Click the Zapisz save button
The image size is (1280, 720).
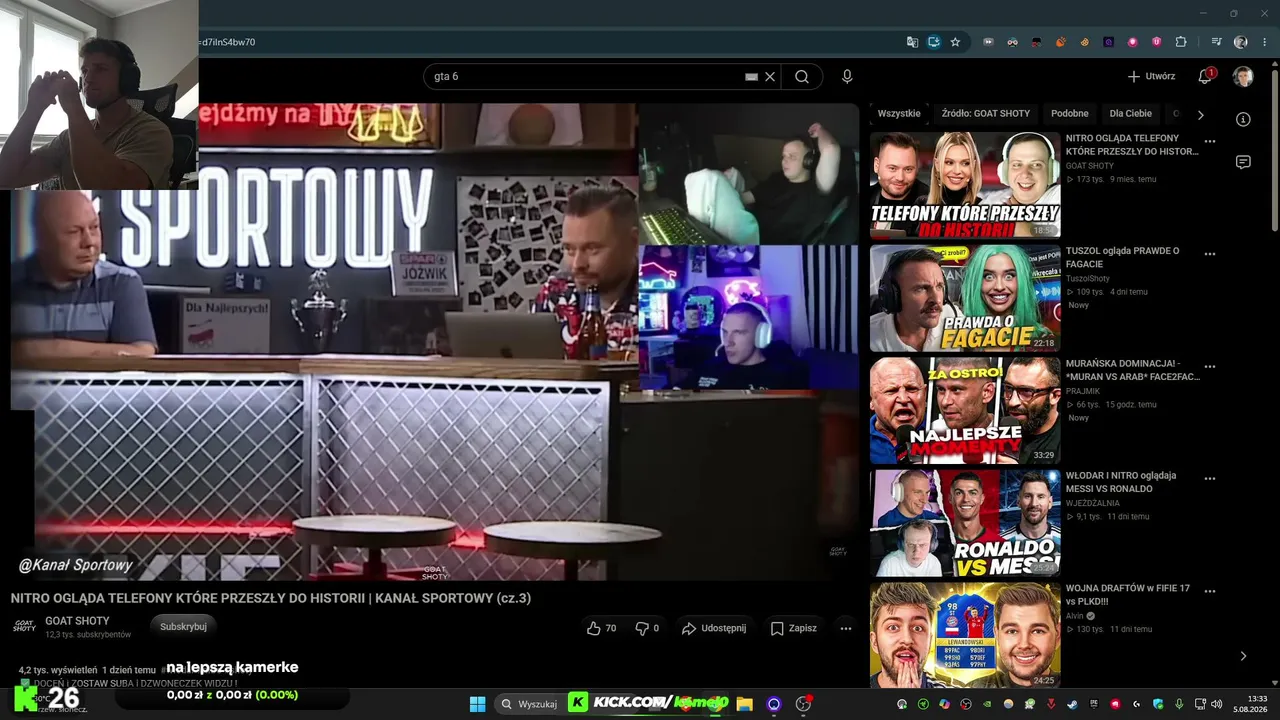tap(793, 628)
